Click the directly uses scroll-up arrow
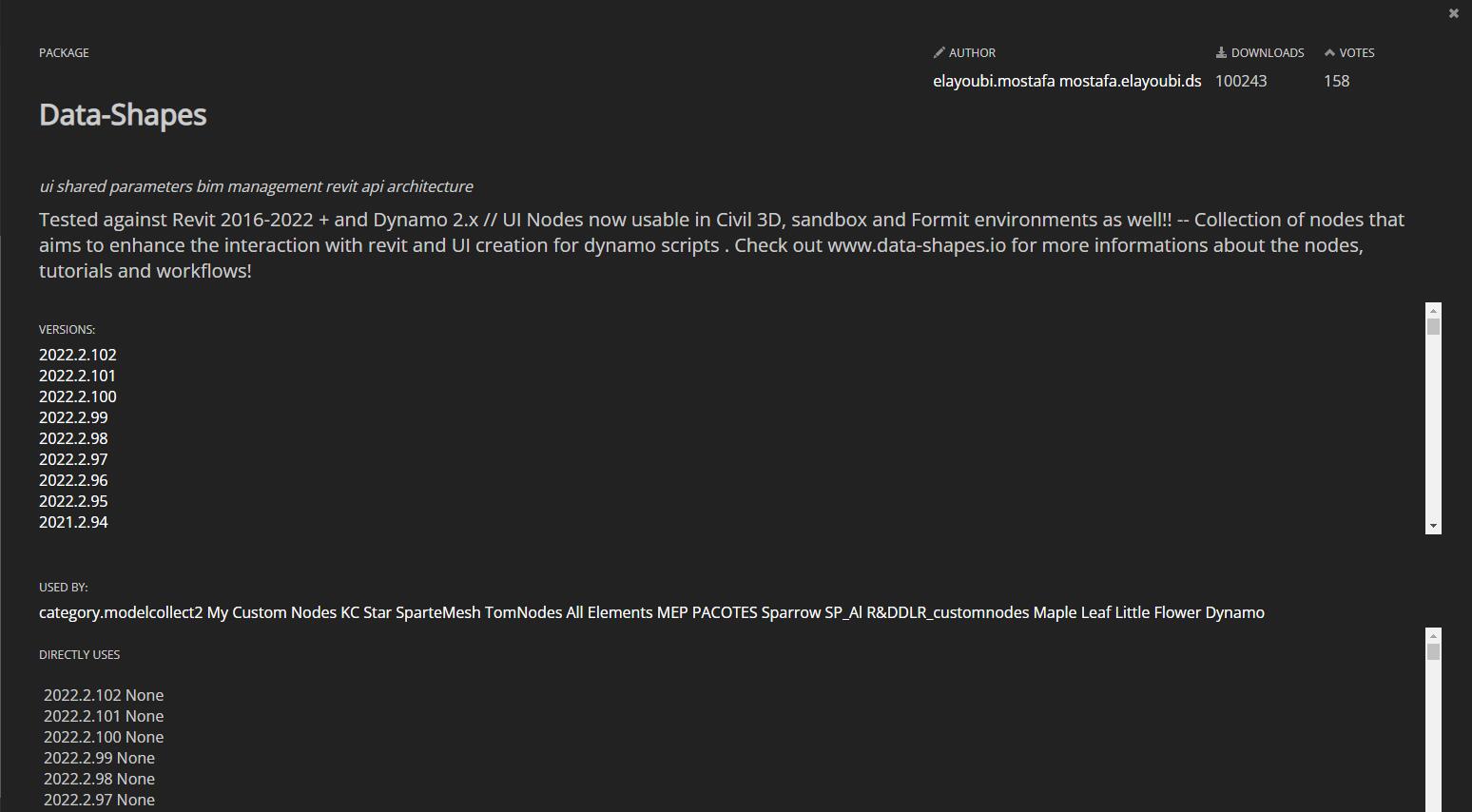The image size is (1472, 812). coord(1433,635)
